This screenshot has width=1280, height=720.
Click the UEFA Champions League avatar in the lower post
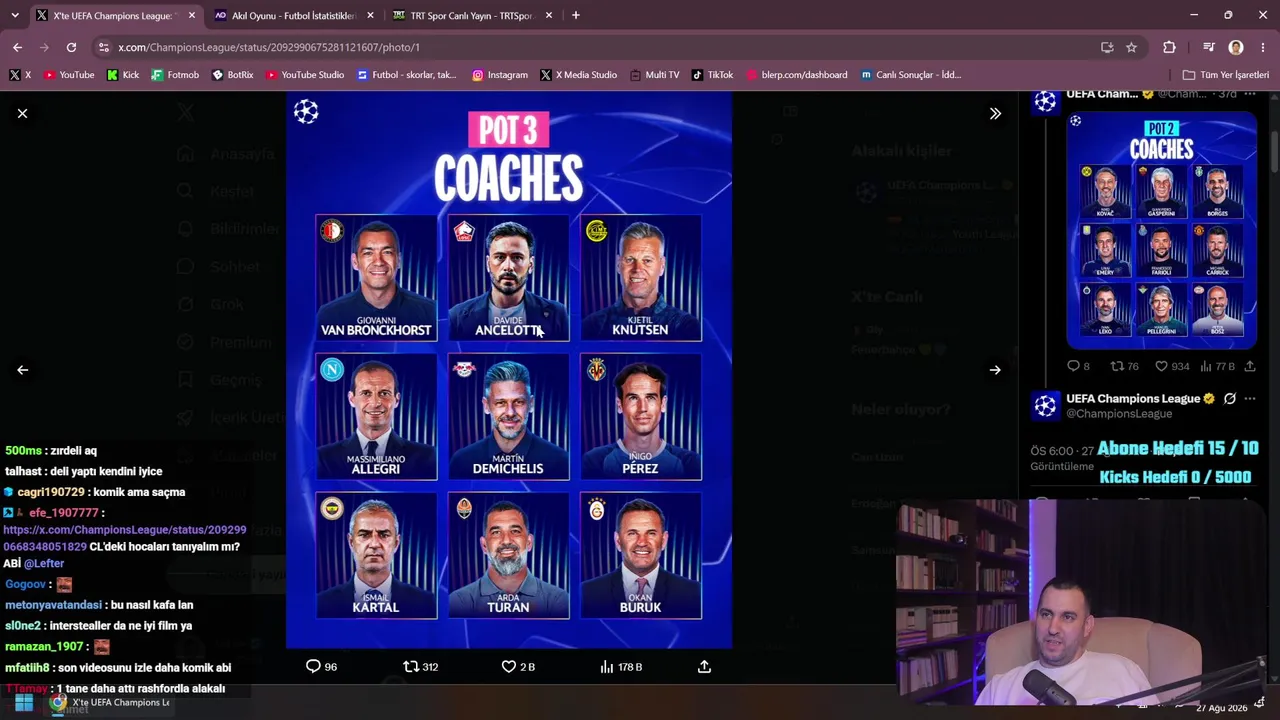tap(1045, 405)
